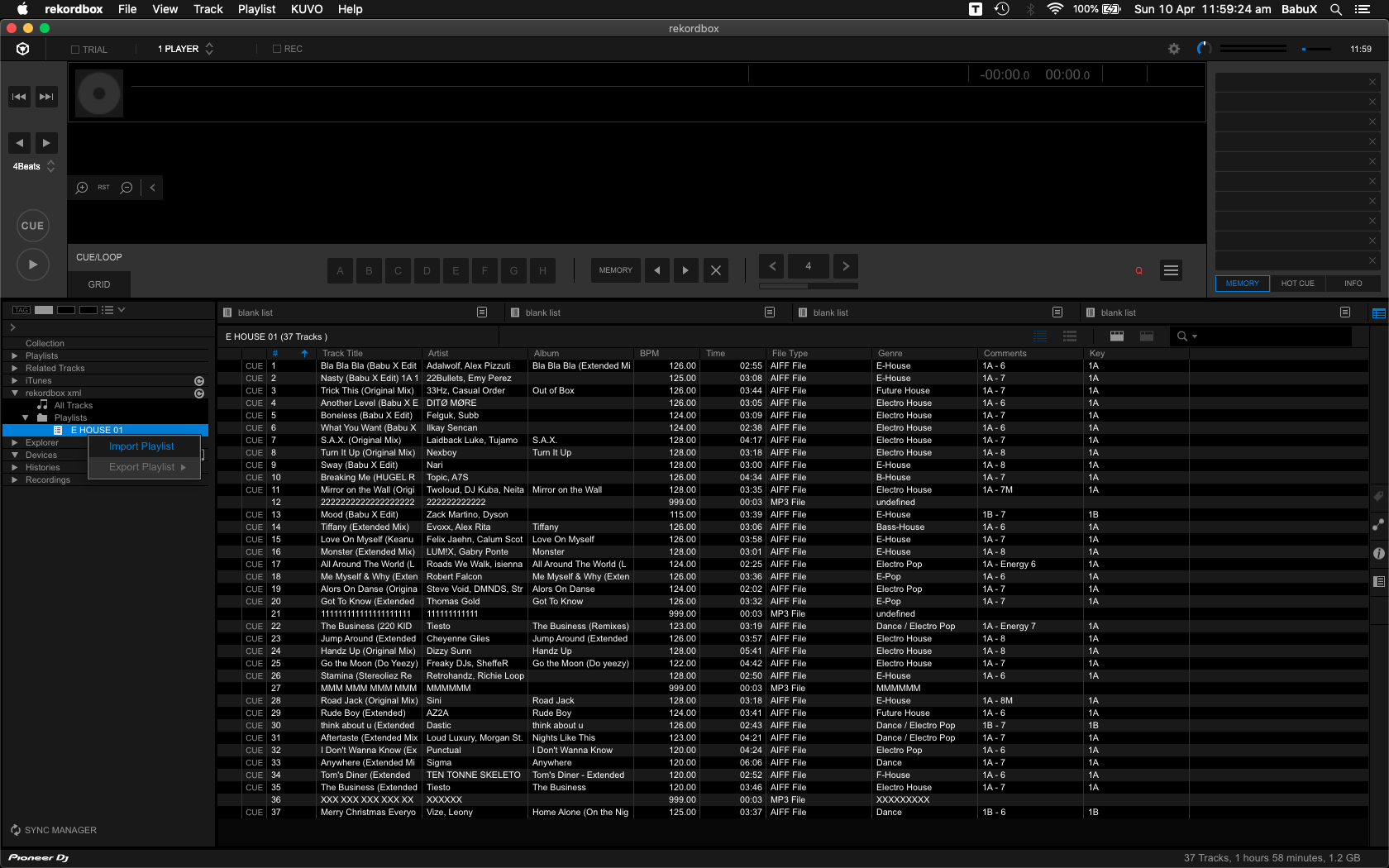This screenshot has height=868, width=1389.
Task: Click the zoom in waveform icon
Action: pos(82,188)
